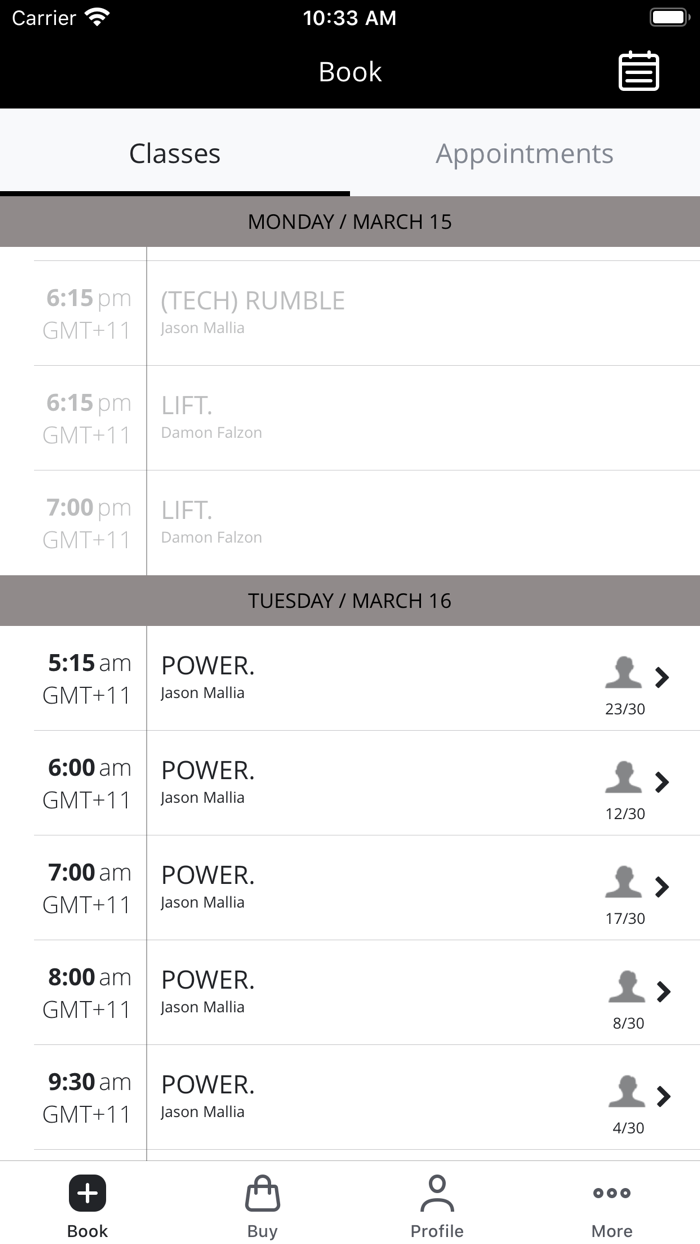This screenshot has height=1244, width=700.
Task: Open the 6:00 am POWER class title
Action: pyautogui.click(x=208, y=771)
